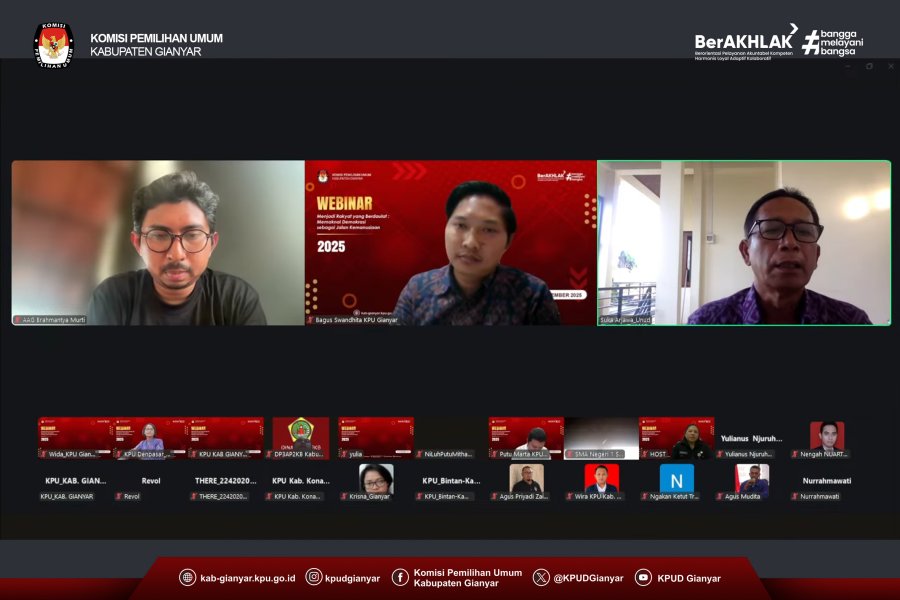Click the @KPUDGianyar handle text
The image size is (900, 600).
click(x=588, y=578)
